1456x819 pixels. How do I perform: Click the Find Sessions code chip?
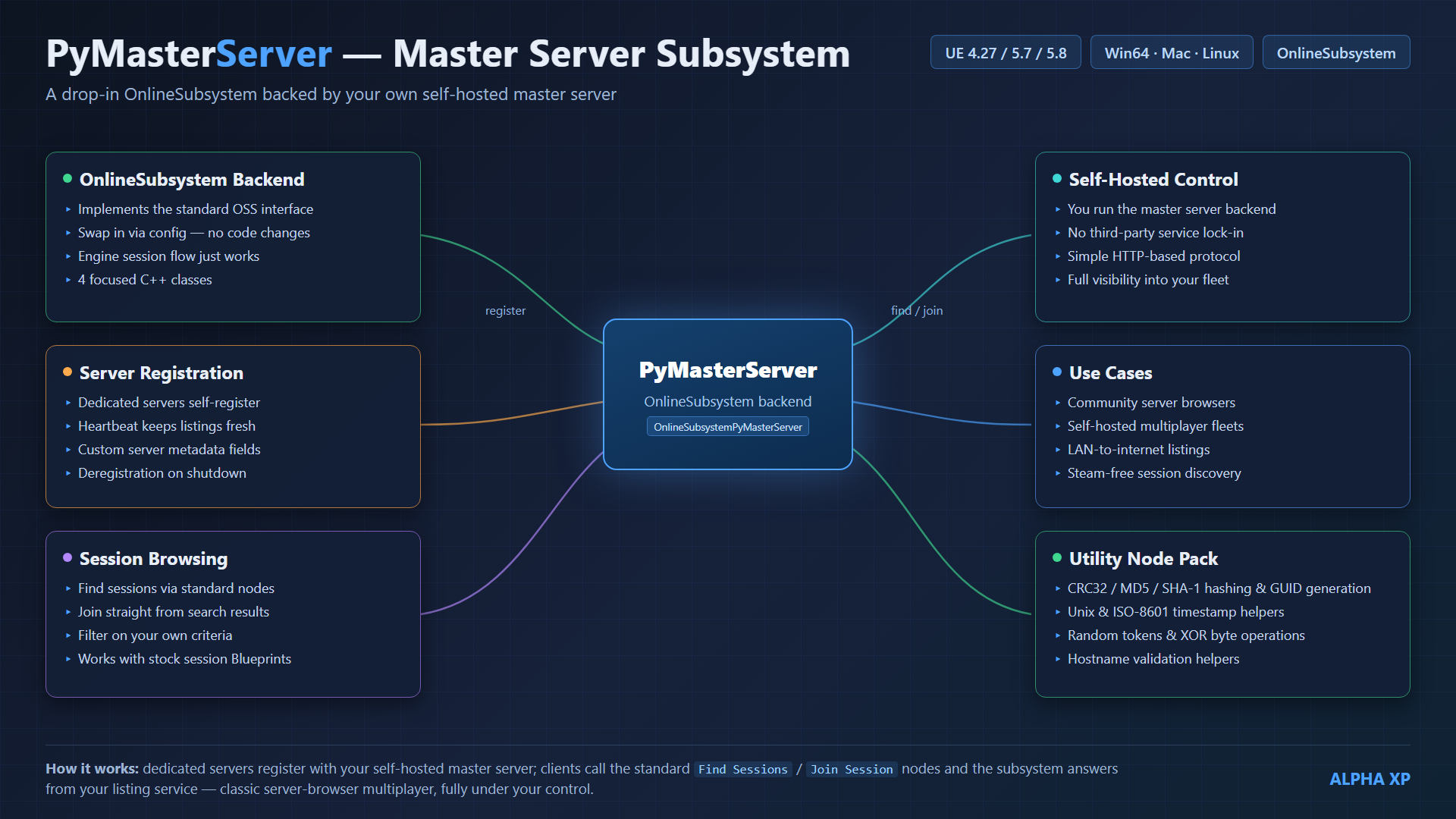pos(743,770)
